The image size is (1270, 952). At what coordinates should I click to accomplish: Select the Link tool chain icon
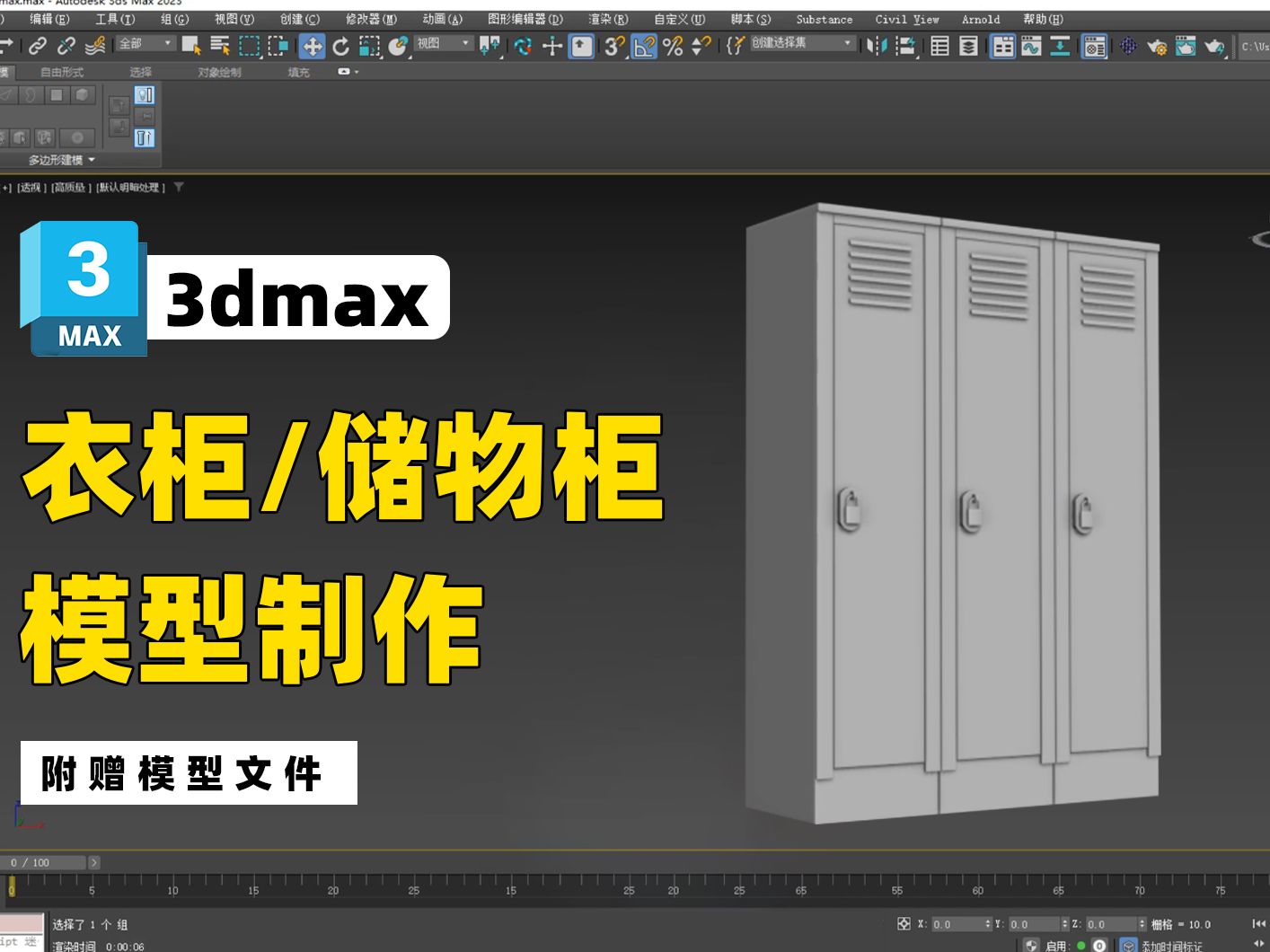point(38,45)
